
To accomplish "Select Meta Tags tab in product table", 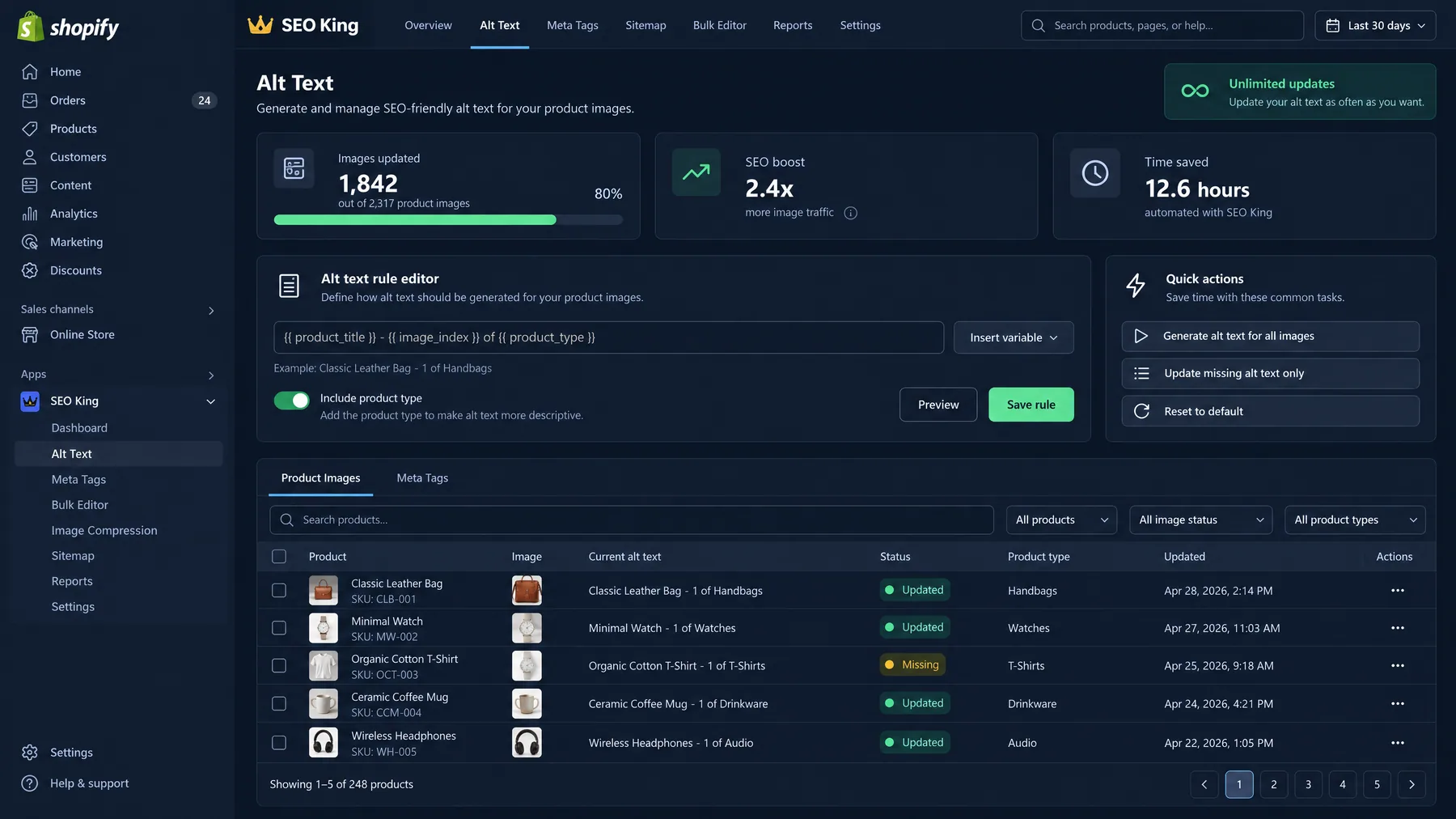I will (422, 478).
